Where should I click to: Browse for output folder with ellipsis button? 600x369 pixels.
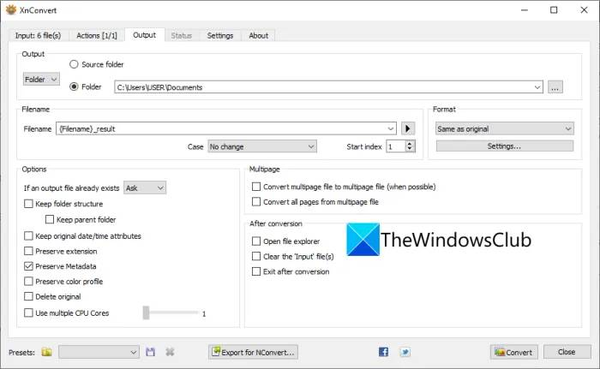point(555,87)
